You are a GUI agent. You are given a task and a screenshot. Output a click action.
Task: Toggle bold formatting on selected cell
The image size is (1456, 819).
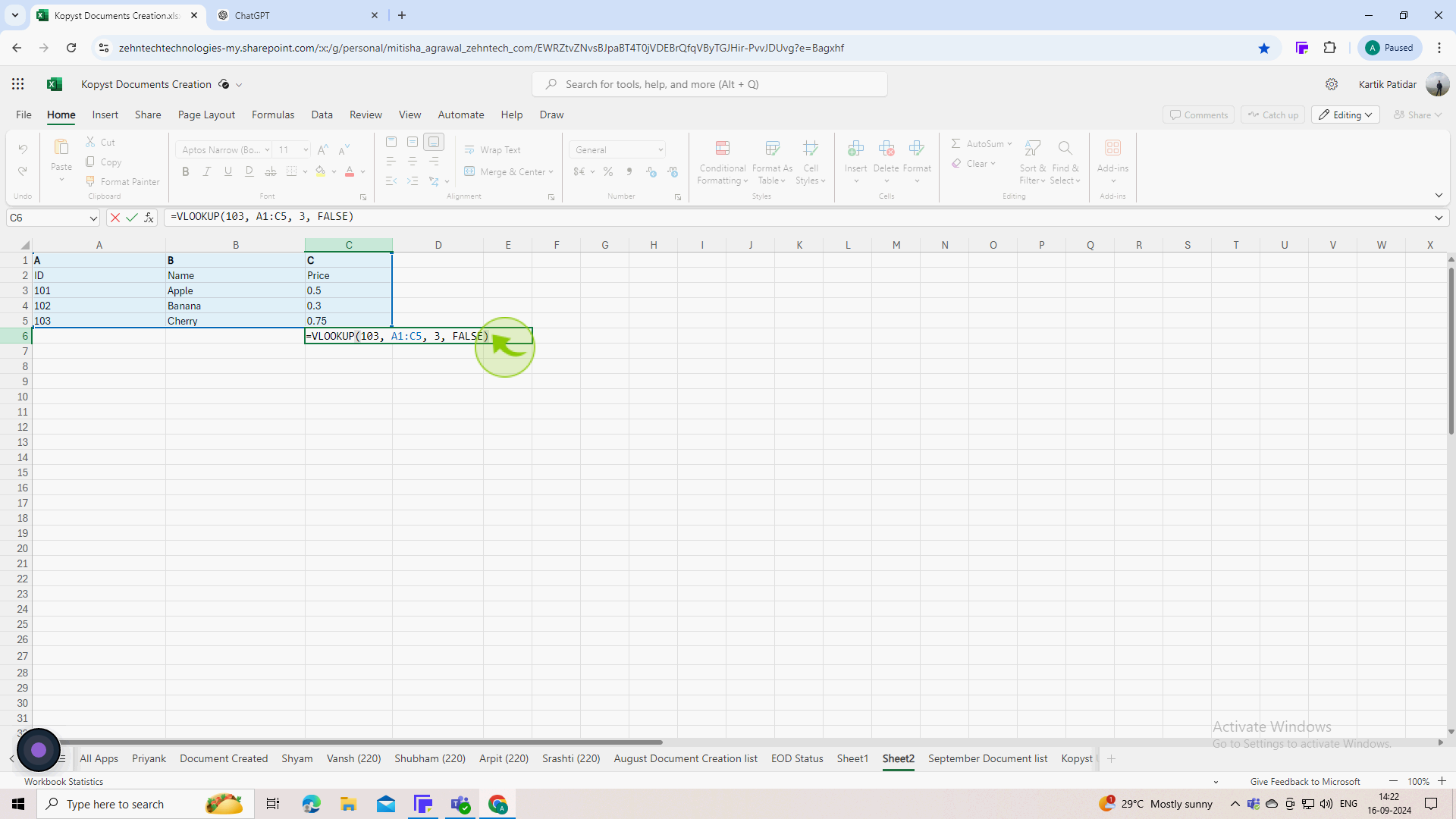[186, 171]
